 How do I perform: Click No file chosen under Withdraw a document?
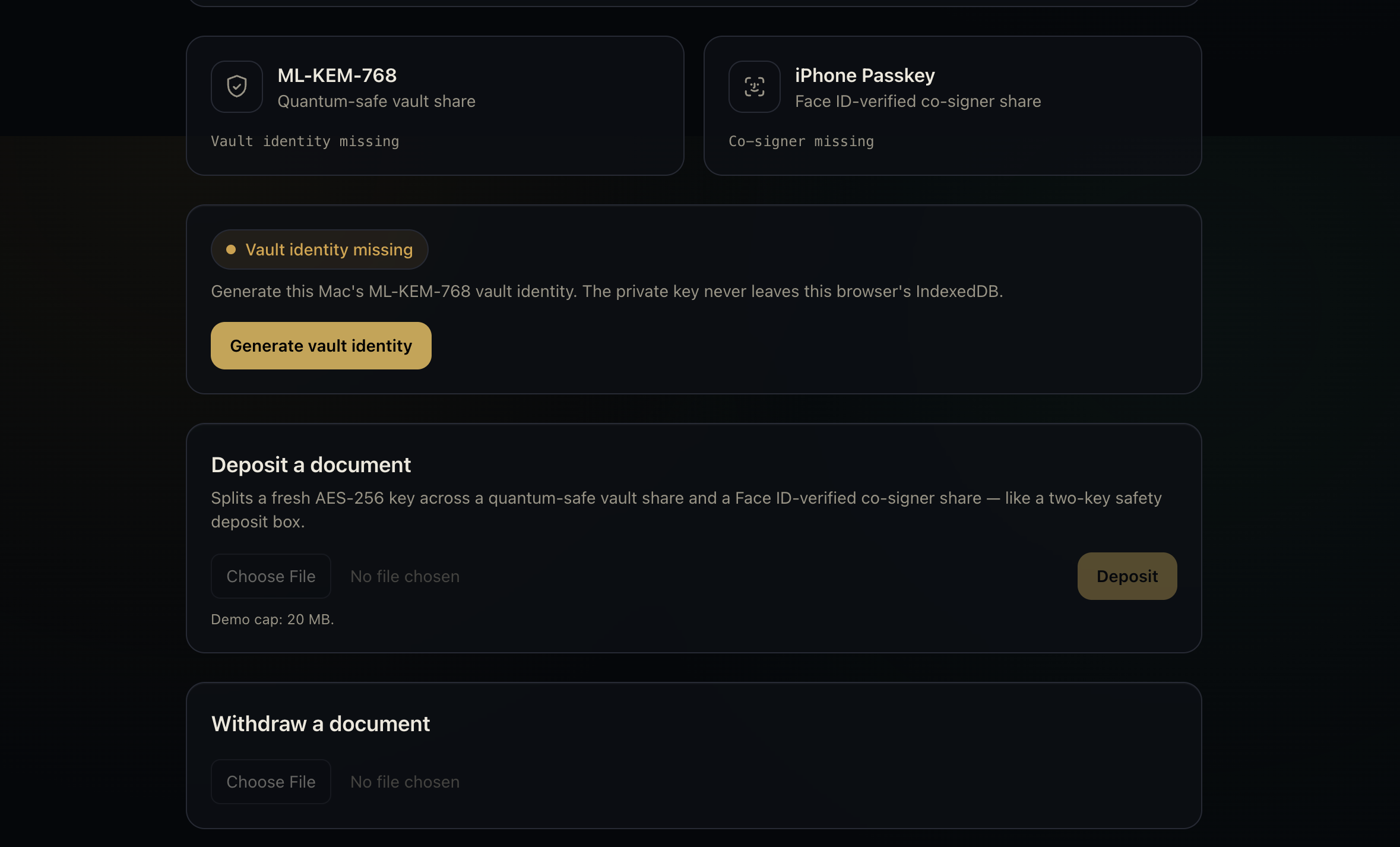[405, 782]
